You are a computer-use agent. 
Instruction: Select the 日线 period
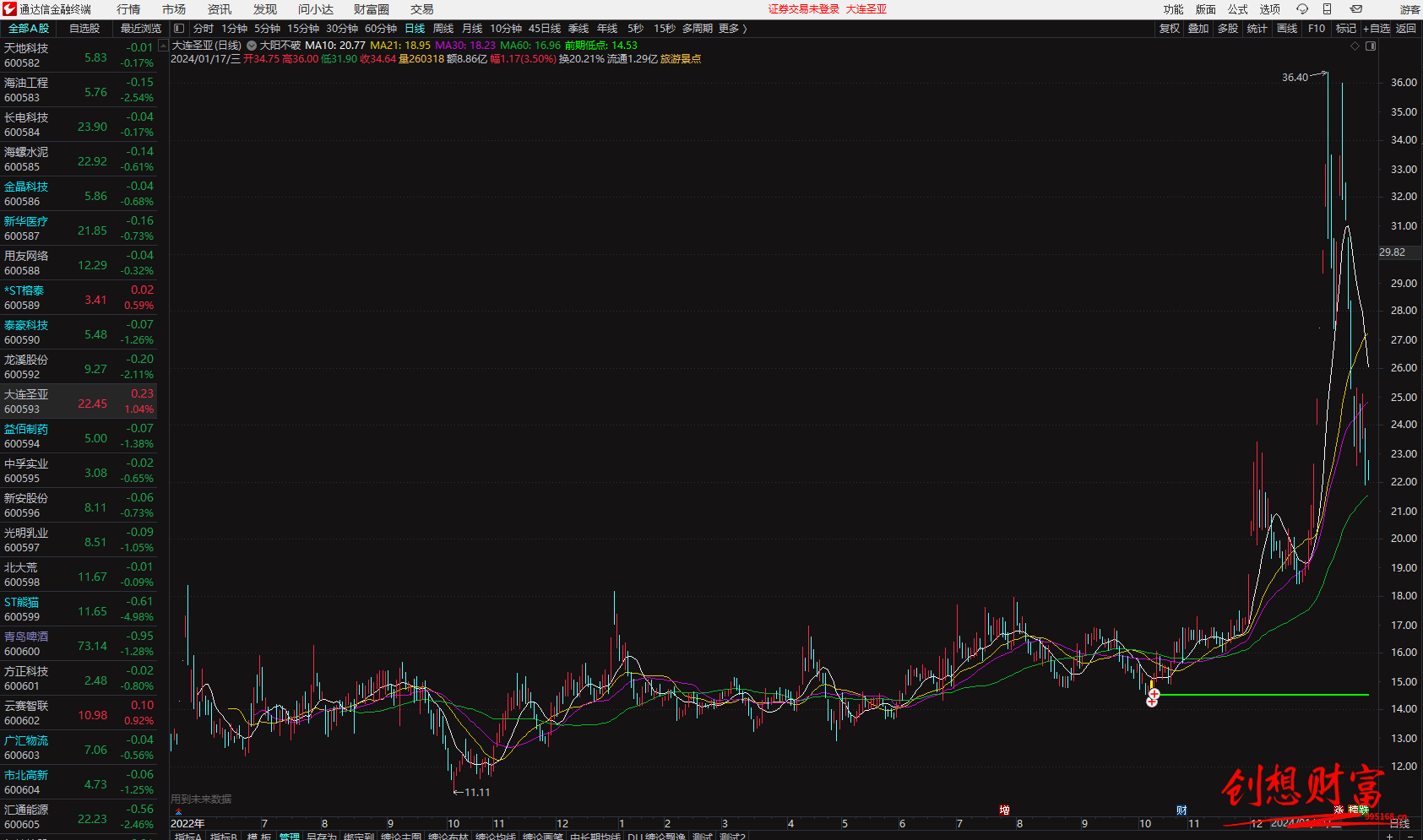click(415, 29)
